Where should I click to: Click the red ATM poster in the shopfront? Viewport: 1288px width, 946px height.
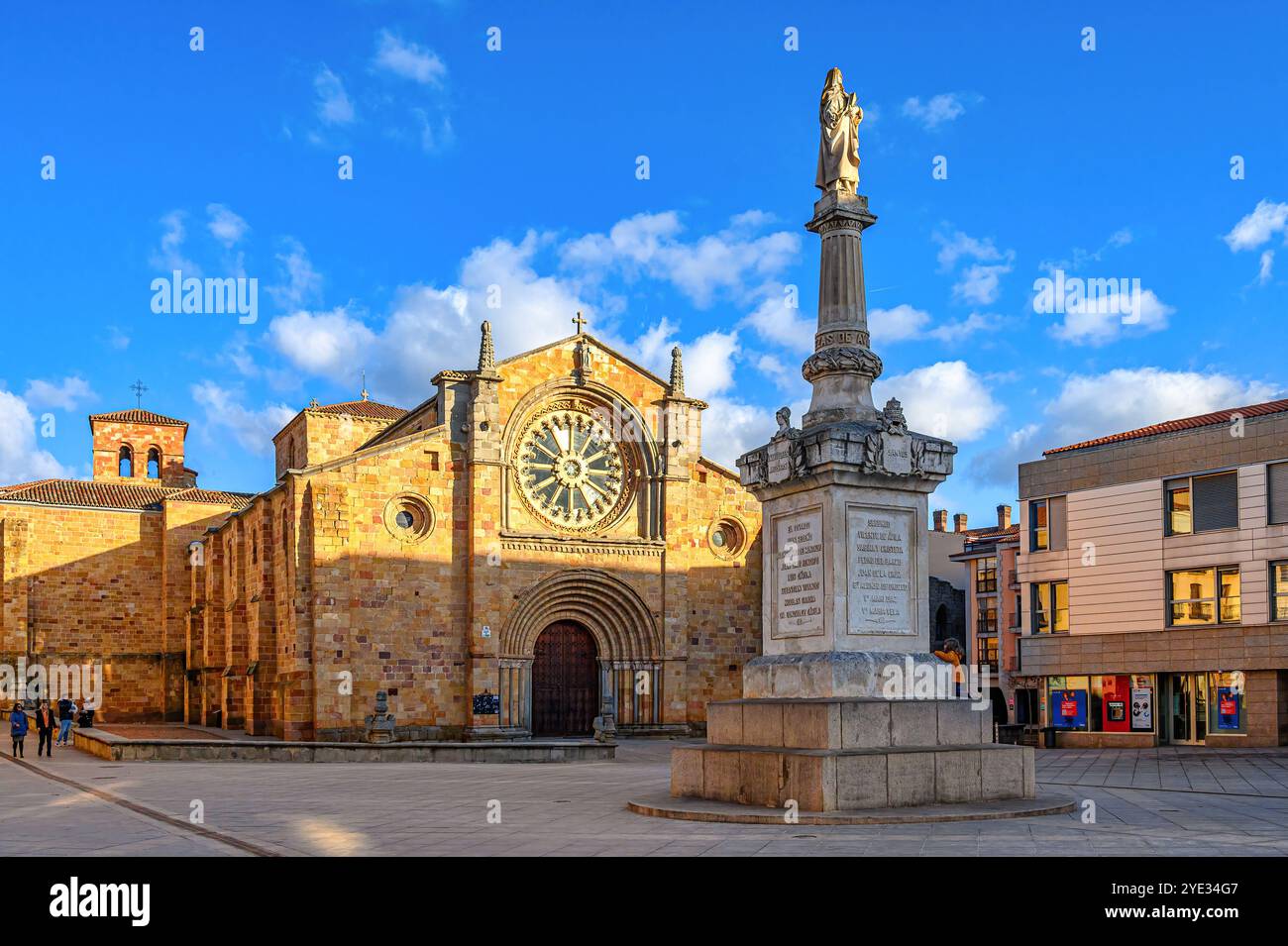coord(1116,703)
